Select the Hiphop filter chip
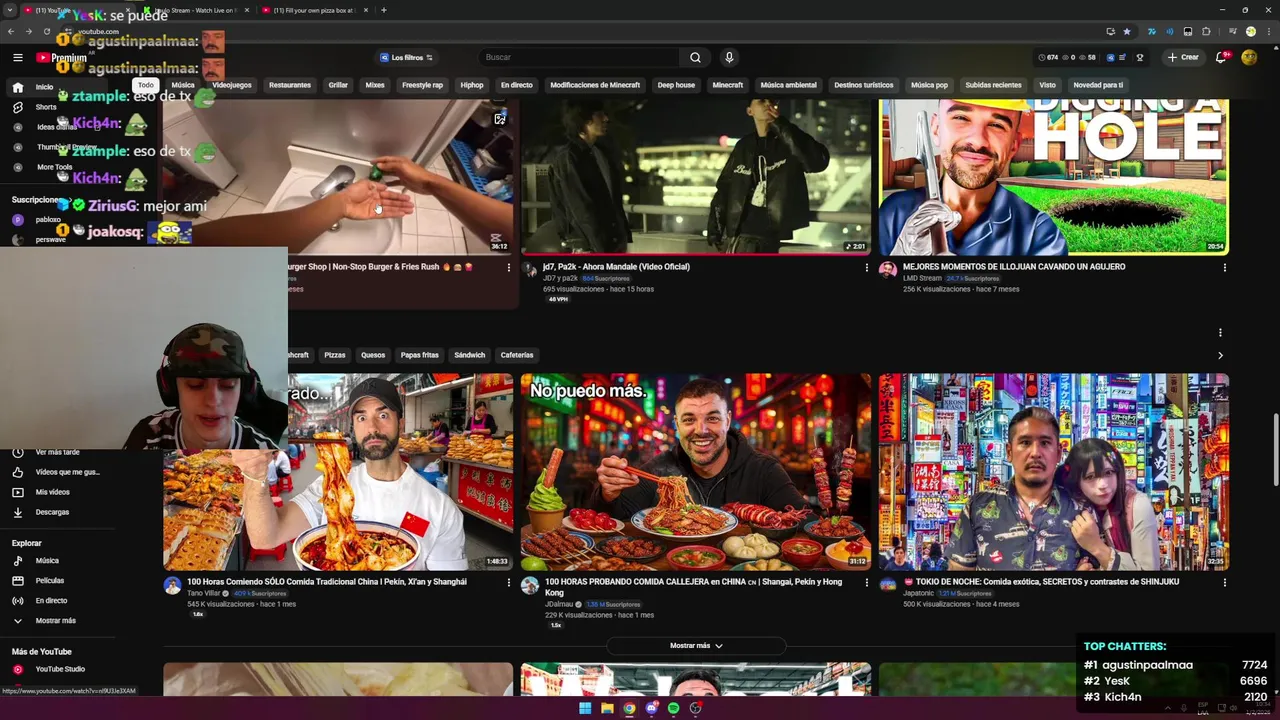This screenshot has height=720, width=1280. pyautogui.click(x=472, y=85)
